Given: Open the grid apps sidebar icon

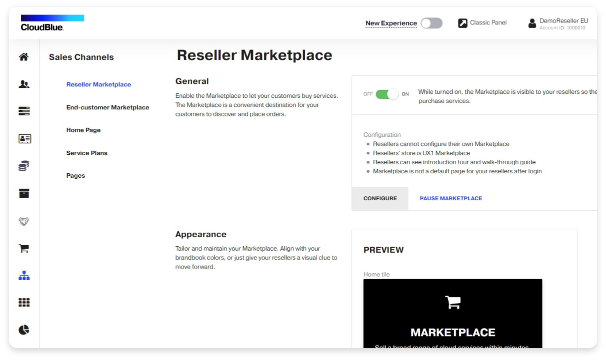Looking at the screenshot, I should pos(24,302).
